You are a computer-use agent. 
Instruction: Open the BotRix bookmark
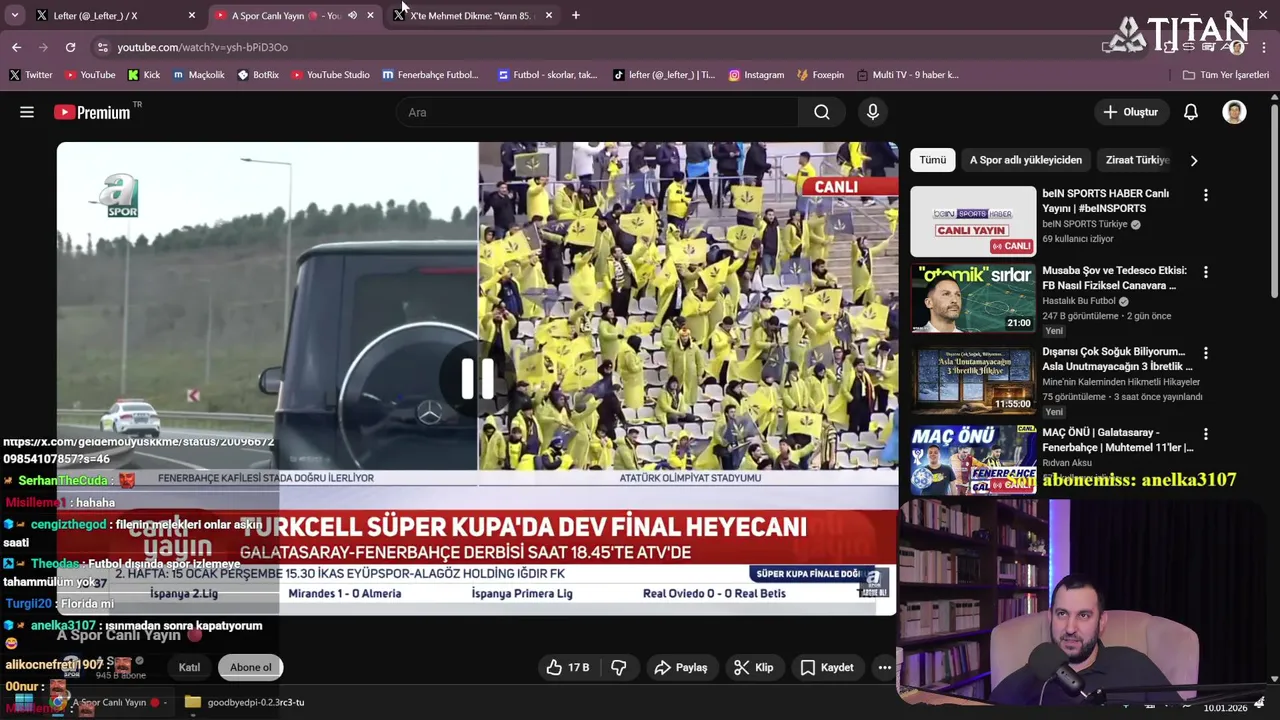[x=258, y=75]
